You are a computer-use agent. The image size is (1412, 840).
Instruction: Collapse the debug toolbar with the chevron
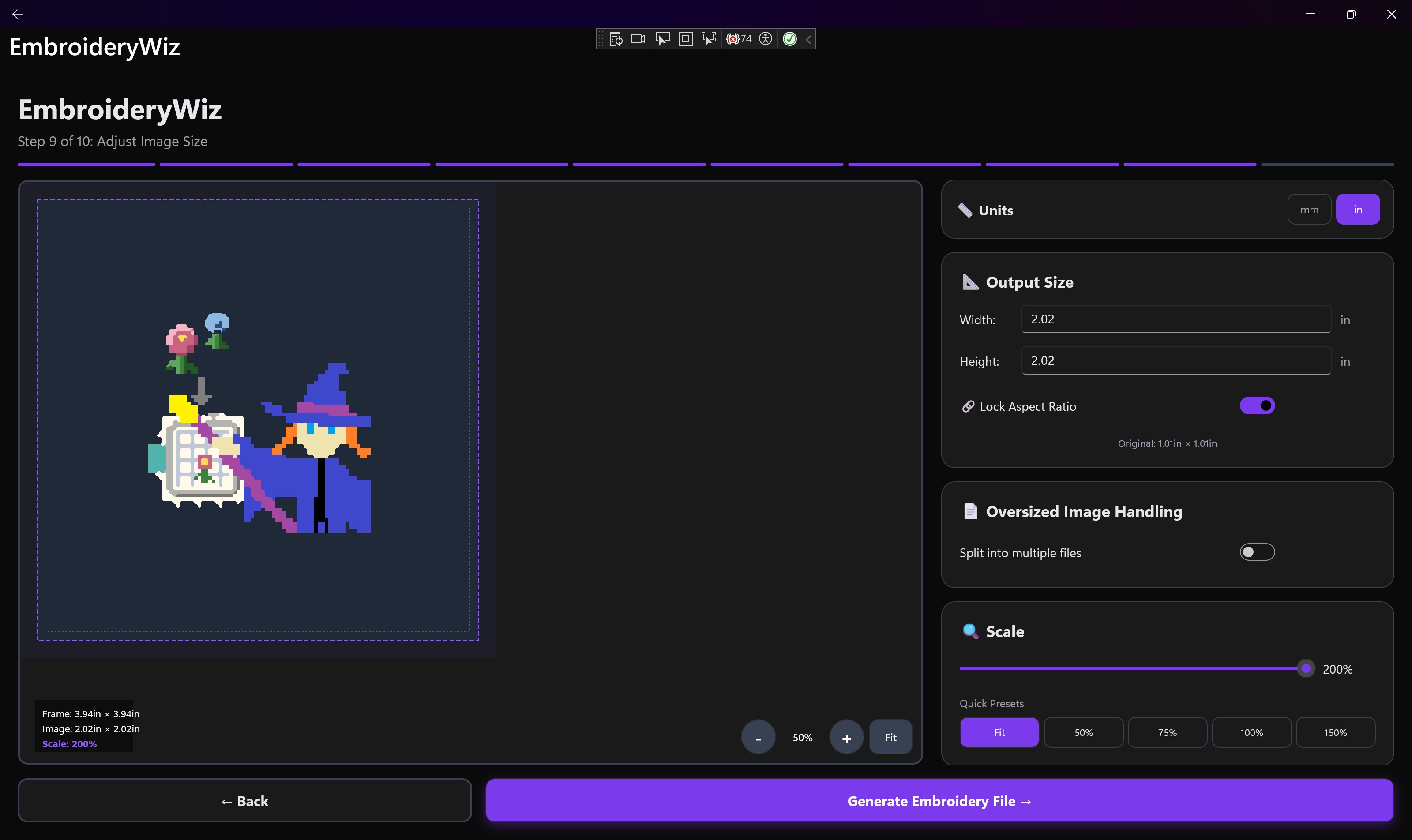pyautogui.click(x=808, y=39)
